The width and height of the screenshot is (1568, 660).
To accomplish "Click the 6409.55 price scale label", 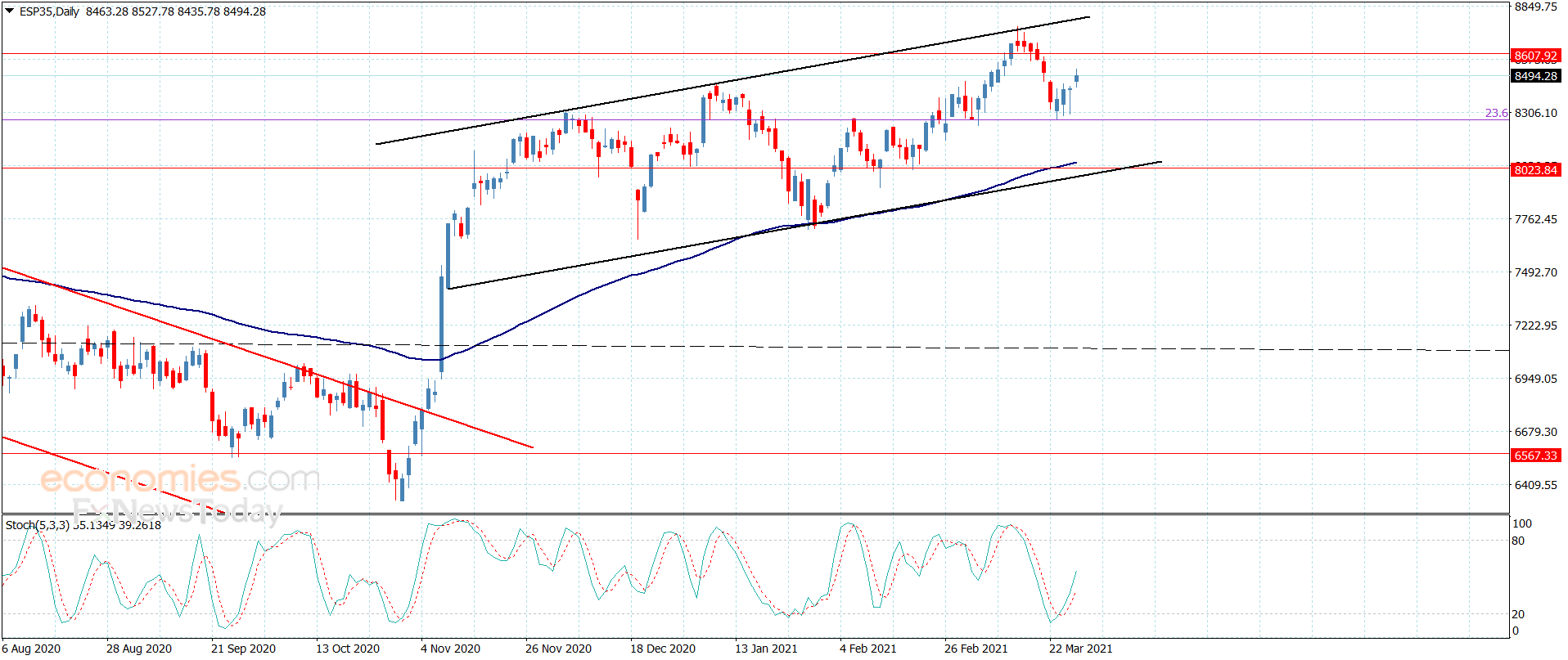I will 1536,485.
